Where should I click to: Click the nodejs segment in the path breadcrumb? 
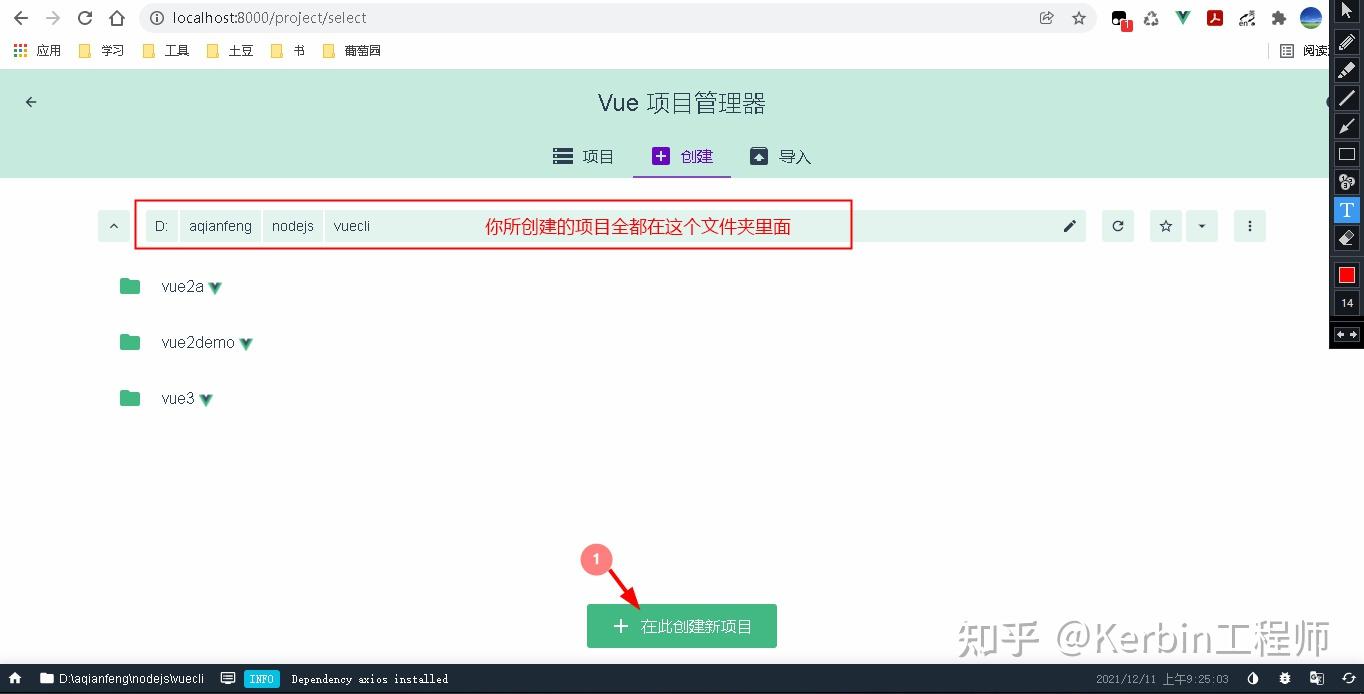[292, 226]
